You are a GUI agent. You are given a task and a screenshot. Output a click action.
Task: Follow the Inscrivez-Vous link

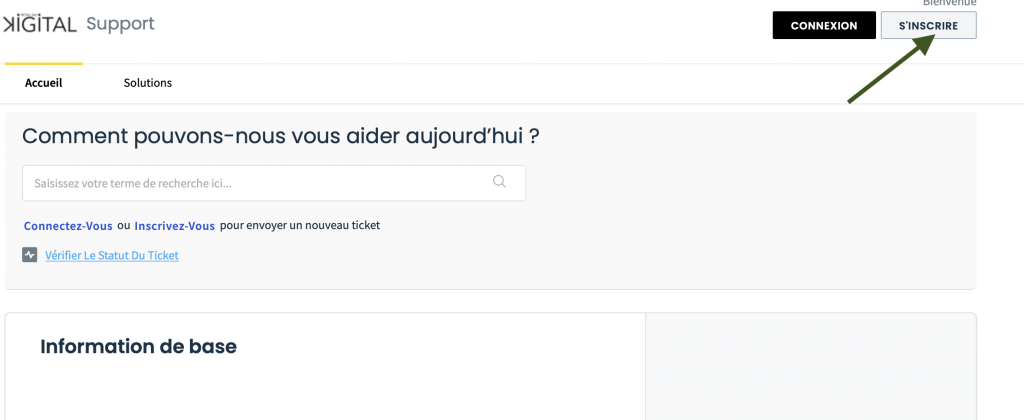click(x=175, y=226)
